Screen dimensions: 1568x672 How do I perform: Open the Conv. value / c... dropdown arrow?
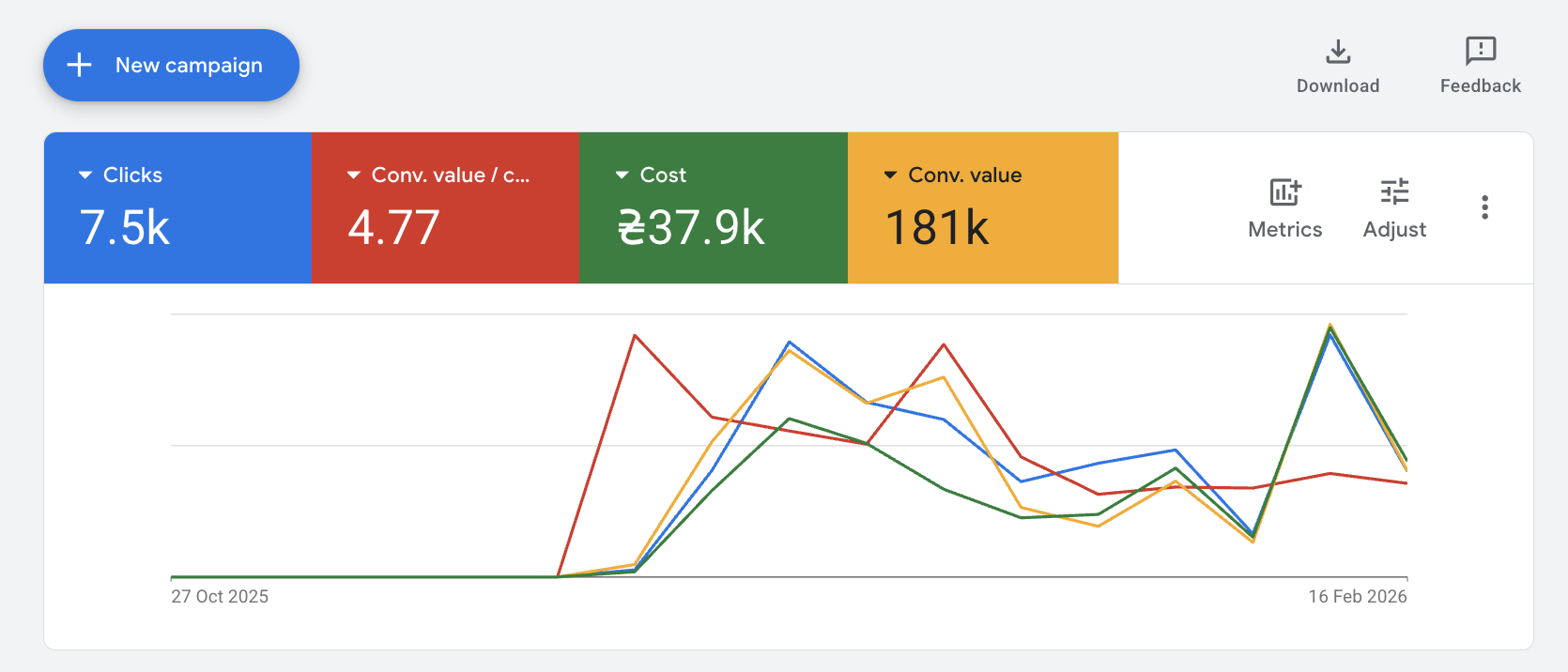(x=354, y=176)
